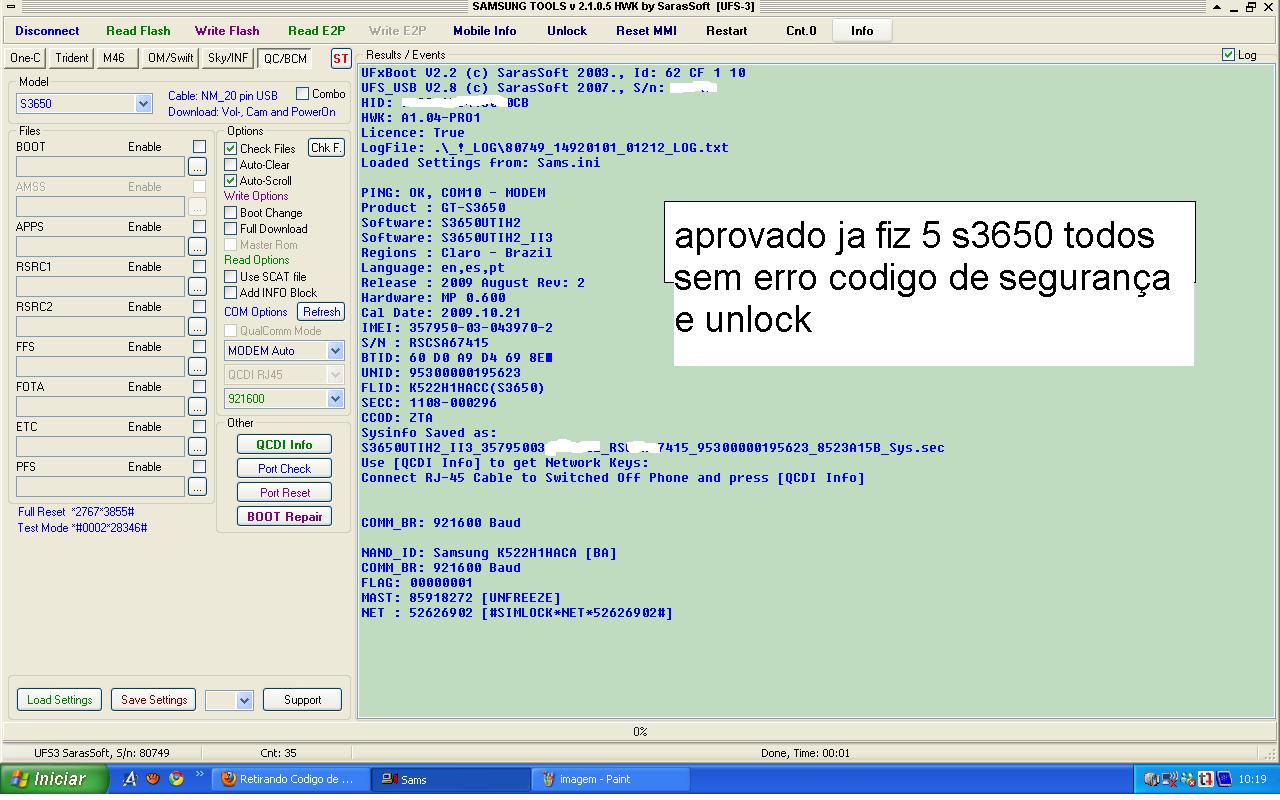Open the dropdown beside Save Settings
Screen dimensions: 1280x800
pyautogui.click(x=244, y=700)
